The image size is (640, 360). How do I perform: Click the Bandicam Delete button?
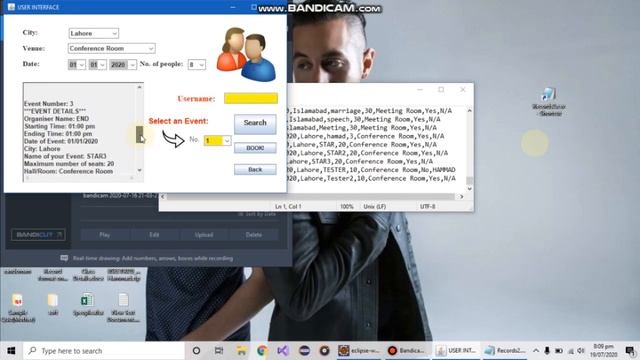click(x=253, y=235)
